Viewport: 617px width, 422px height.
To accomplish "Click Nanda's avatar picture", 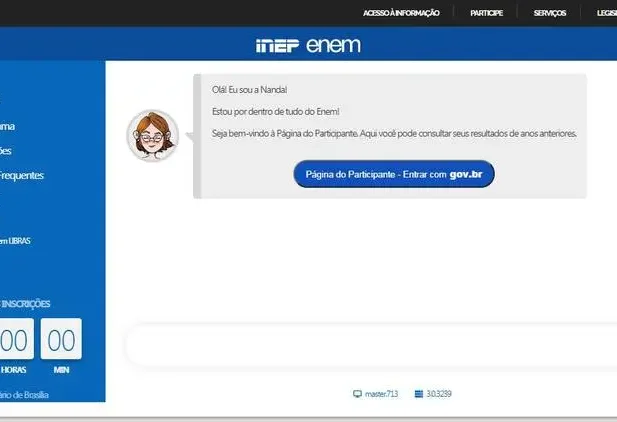I will click(x=153, y=135).
